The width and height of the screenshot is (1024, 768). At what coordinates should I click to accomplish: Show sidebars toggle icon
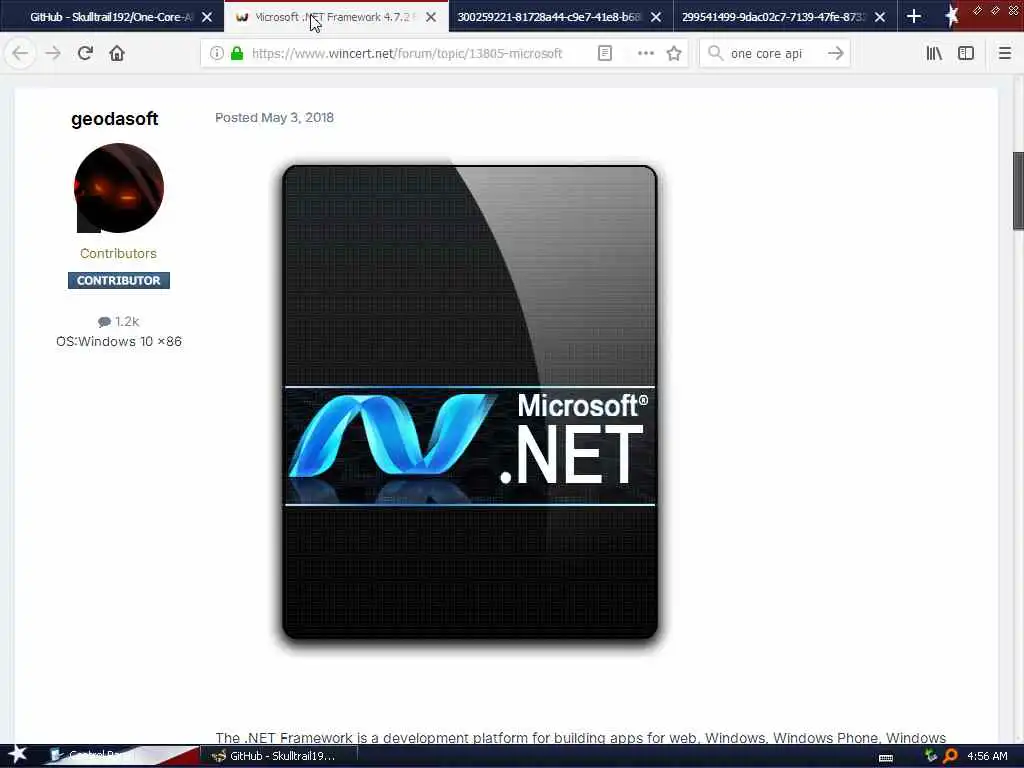(966, 53)
